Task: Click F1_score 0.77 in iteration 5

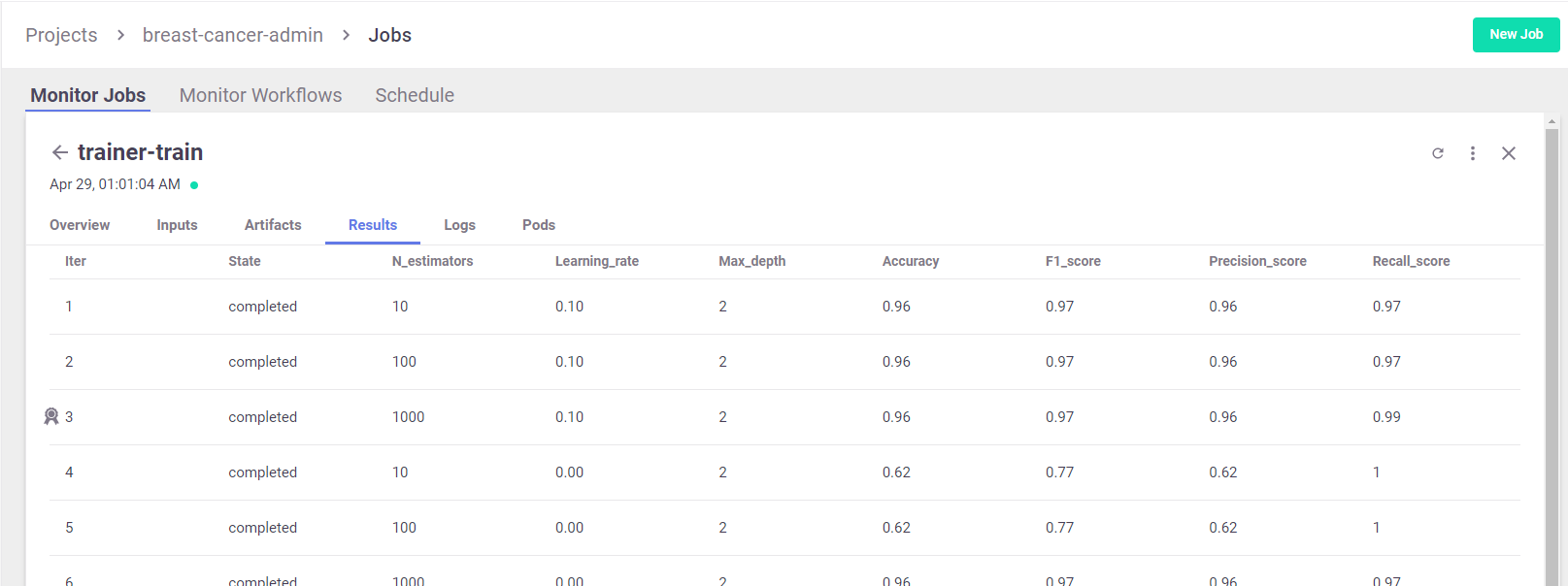Action: coord(1059,528)
